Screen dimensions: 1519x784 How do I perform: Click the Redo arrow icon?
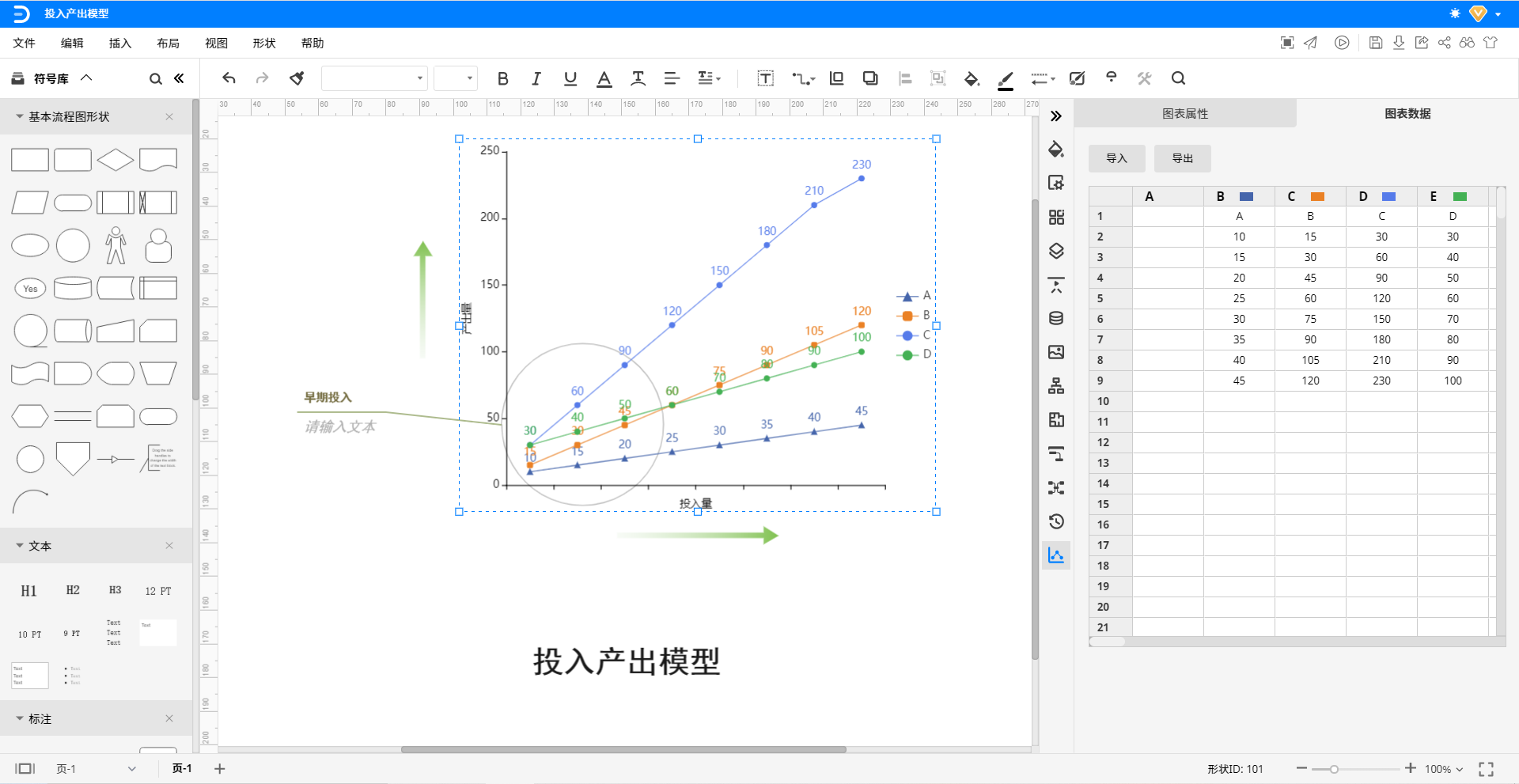(262, 78)
